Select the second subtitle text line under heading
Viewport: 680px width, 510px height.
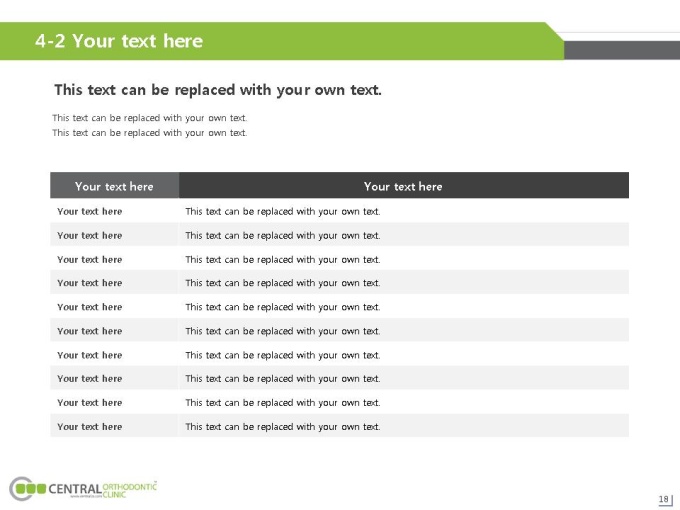click(150, 133)
